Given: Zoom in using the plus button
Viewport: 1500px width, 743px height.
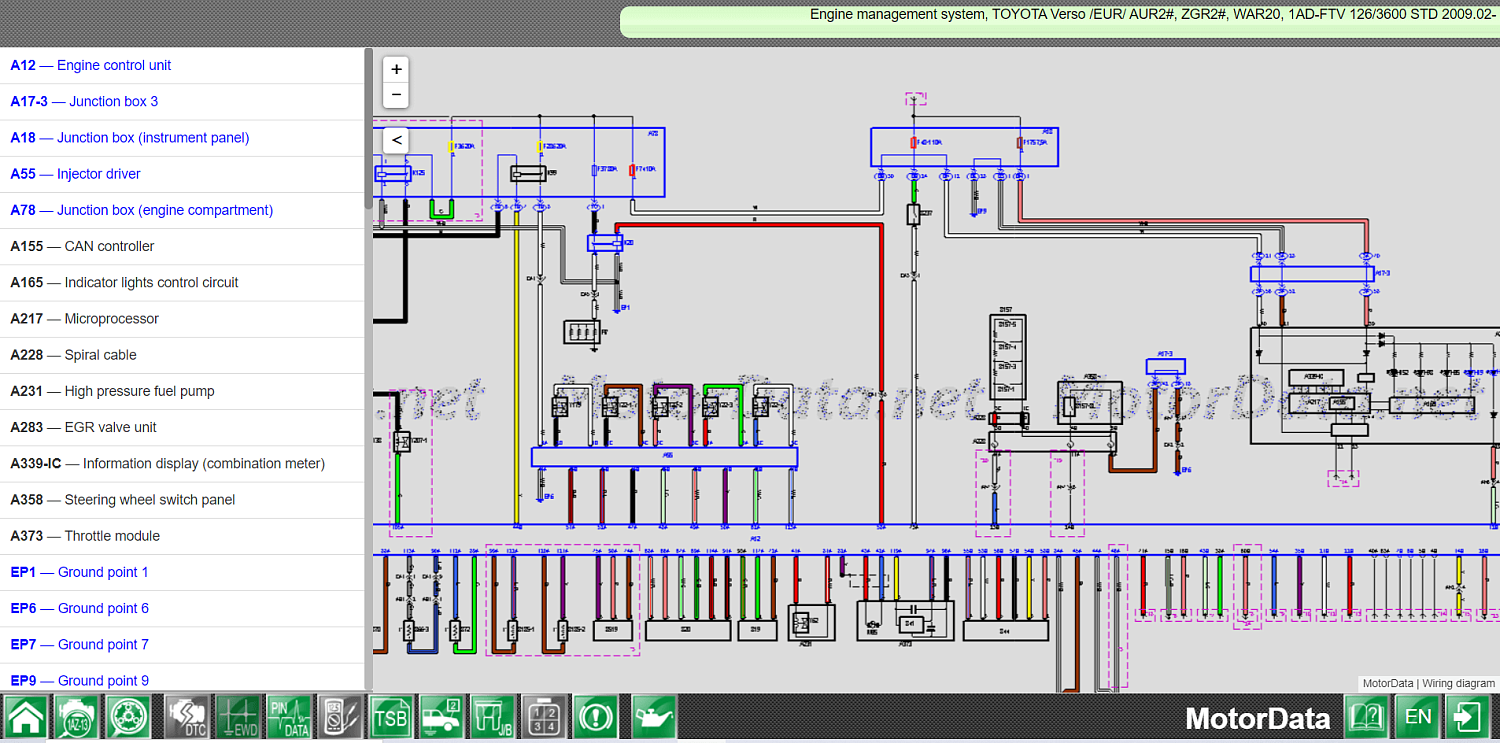Looking at the screenshot, I should [x=395, y=69].
